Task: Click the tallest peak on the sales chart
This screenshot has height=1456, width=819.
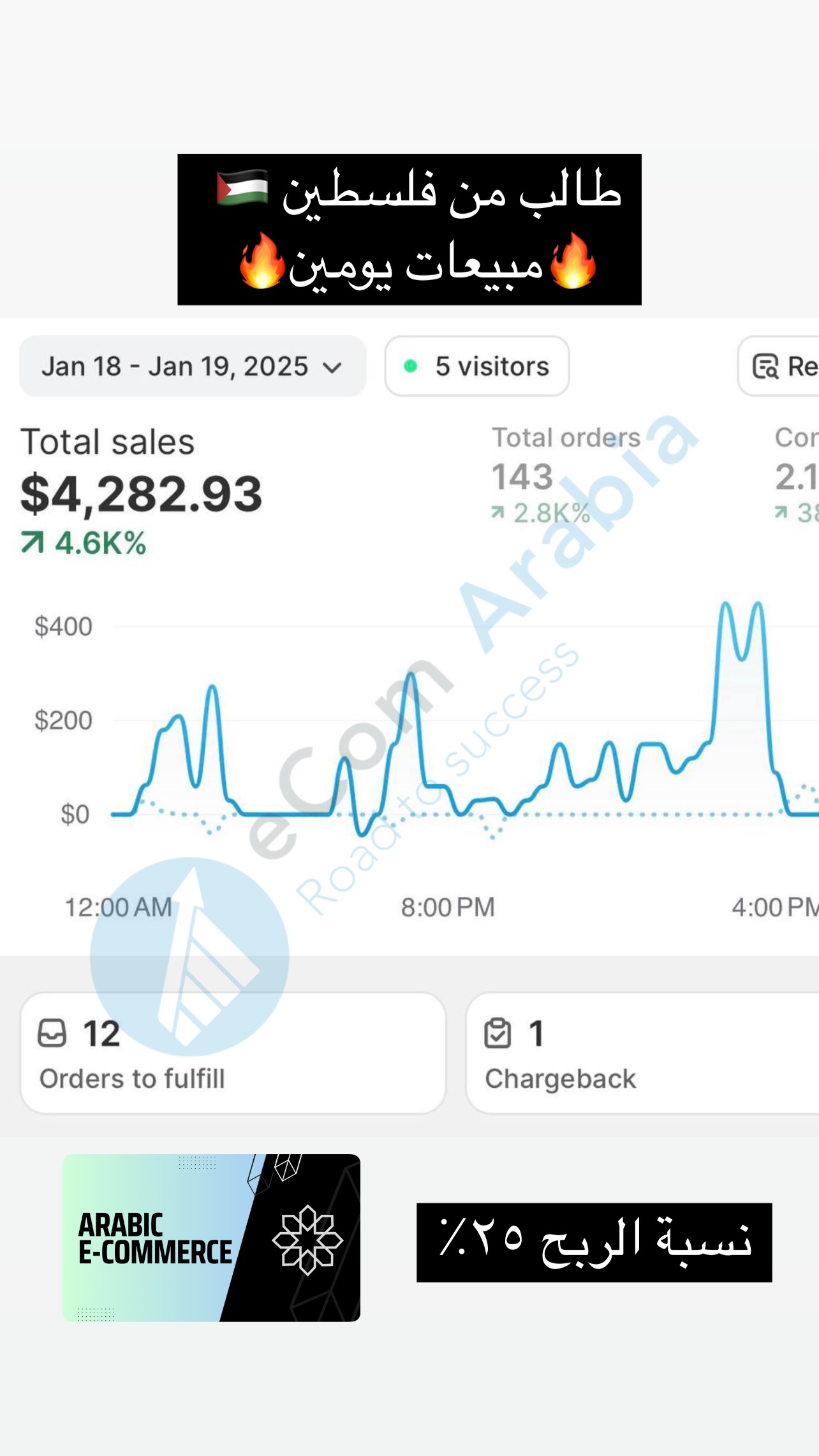Action: pos(726,604)
